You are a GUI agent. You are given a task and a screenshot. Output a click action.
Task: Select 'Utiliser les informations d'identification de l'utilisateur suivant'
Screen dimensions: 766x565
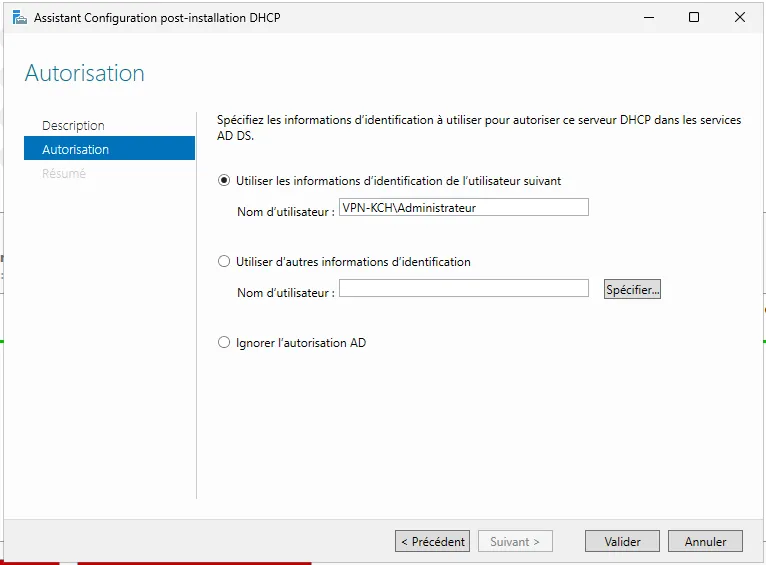point(224,181)
